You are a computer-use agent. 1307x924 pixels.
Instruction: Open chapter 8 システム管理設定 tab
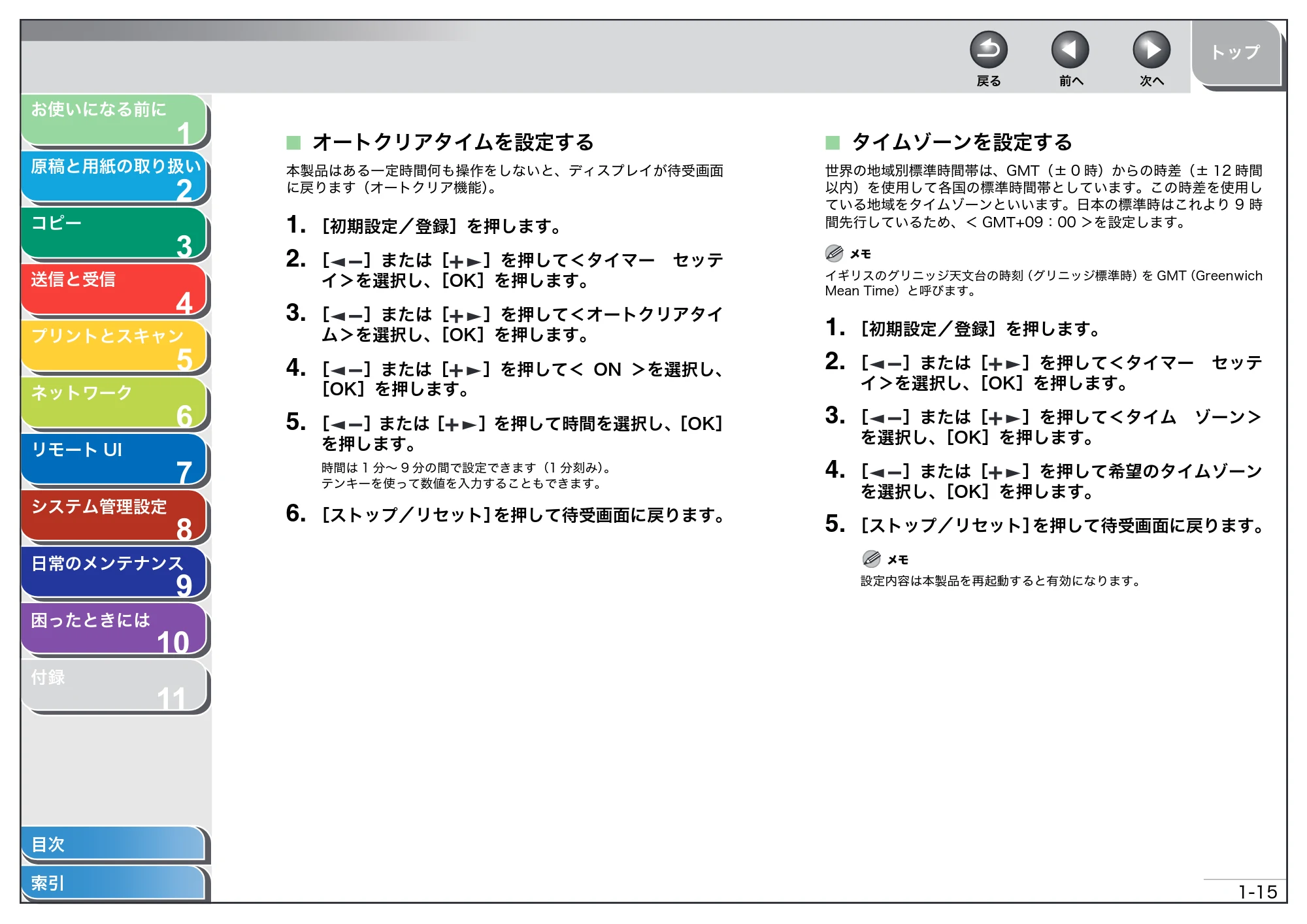click(114, 516)
